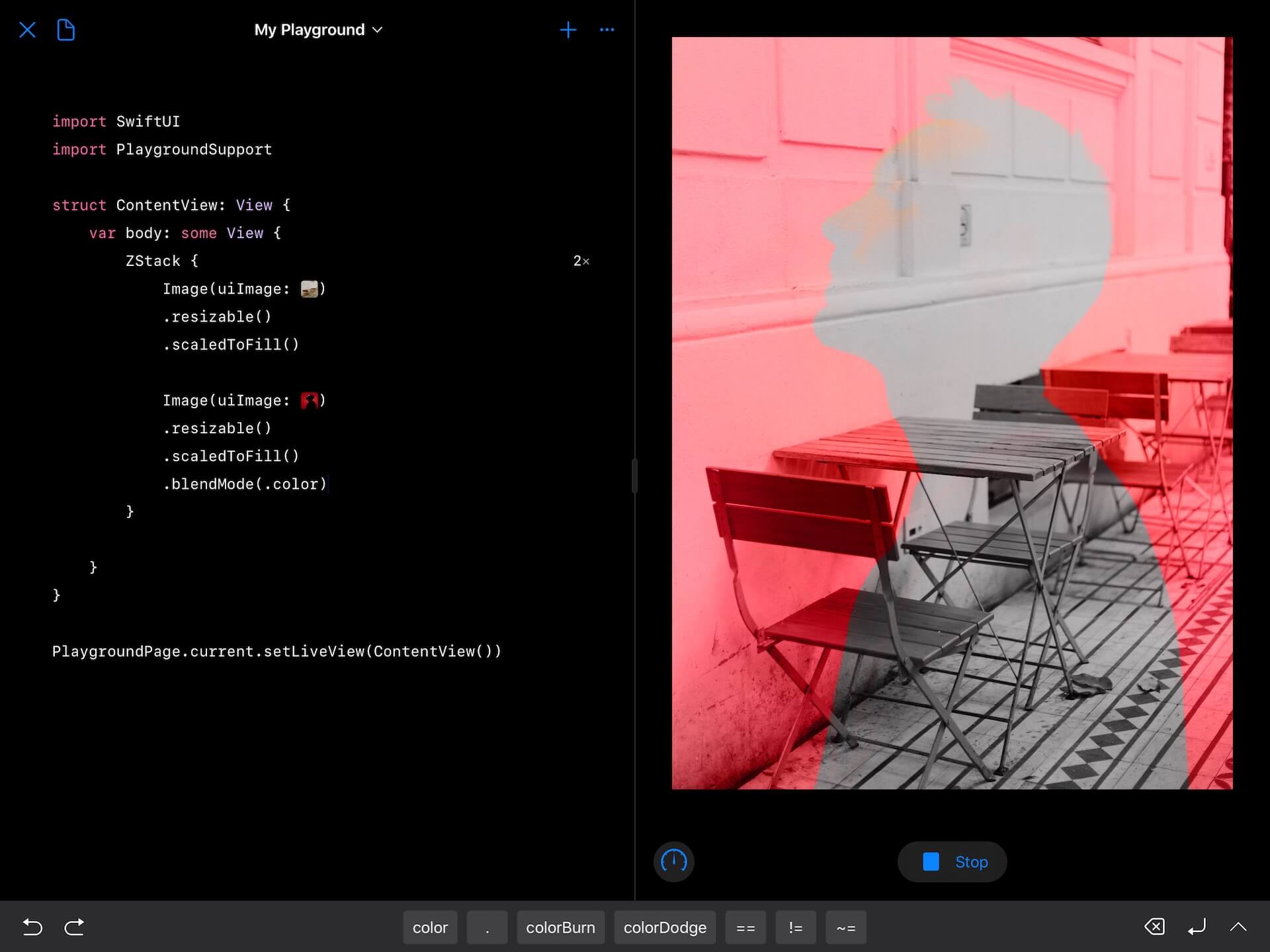Insert the colorBurn suggestion

coord(560,928)
